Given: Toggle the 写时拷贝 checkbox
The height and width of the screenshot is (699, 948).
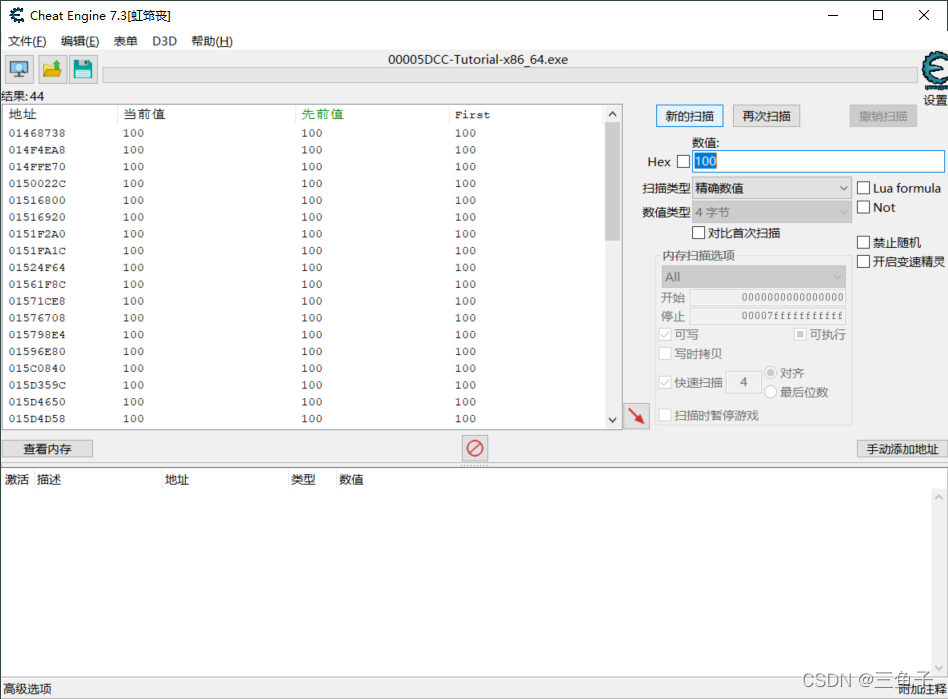Looking at the screenshot, I should (x=665, y=354).
